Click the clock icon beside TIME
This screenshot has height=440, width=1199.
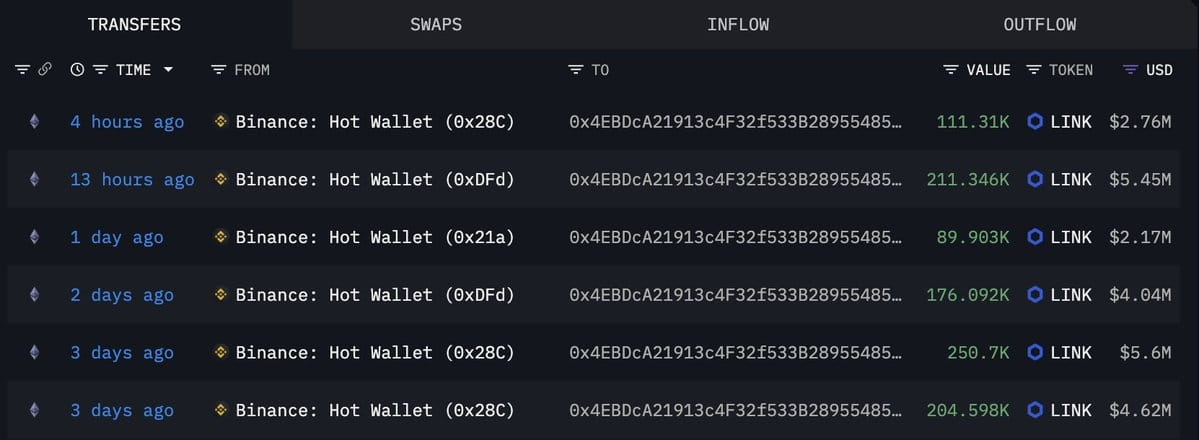pyautogui.click(x=77, y=70)
